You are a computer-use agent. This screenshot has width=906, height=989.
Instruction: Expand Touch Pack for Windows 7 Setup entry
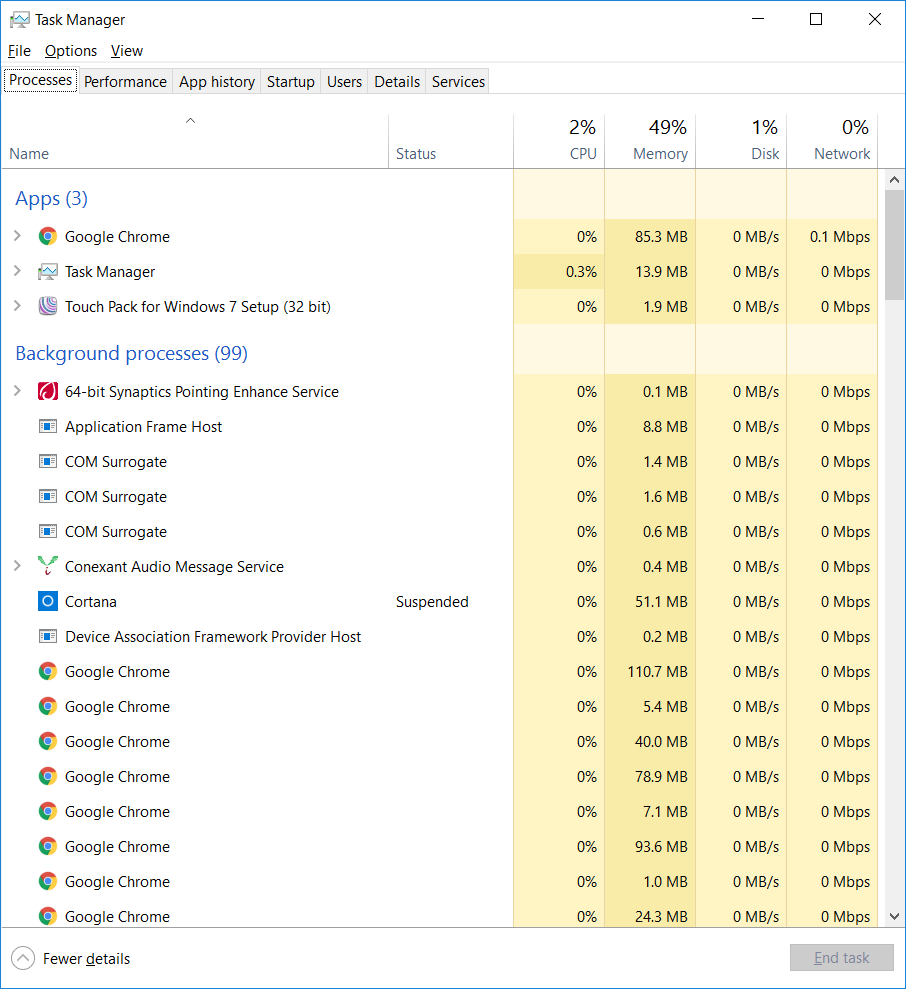[x=18, y=306]
